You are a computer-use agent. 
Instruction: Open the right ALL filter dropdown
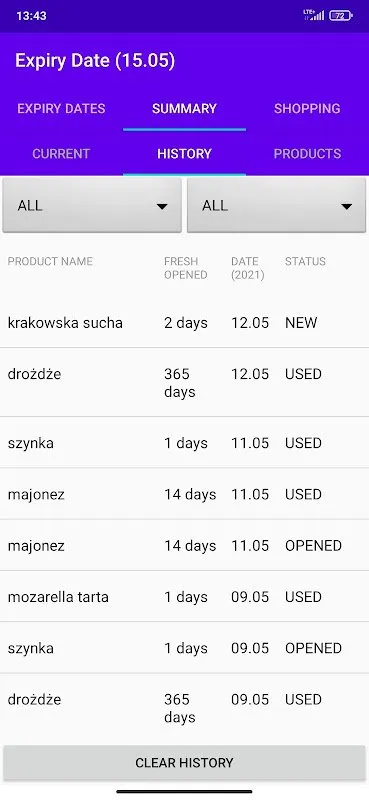pos(276,206)
